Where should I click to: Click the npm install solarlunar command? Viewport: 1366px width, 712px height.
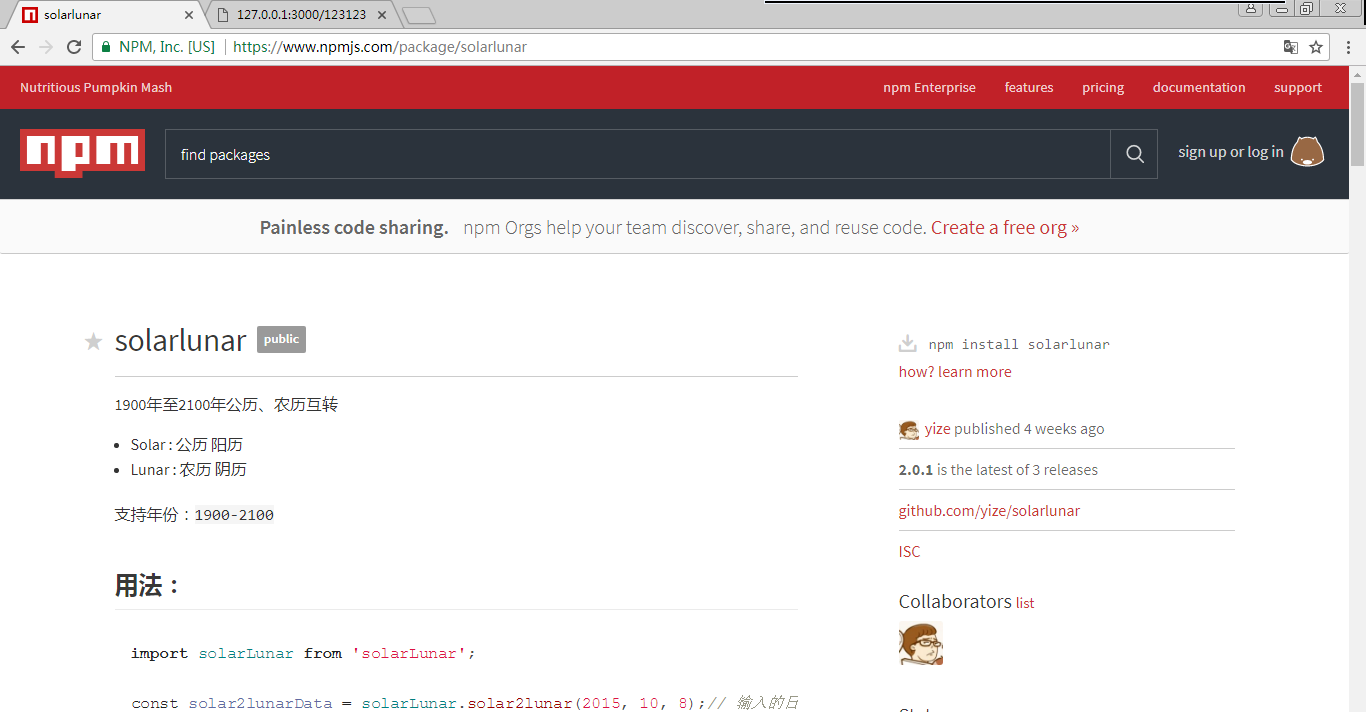1019,344
